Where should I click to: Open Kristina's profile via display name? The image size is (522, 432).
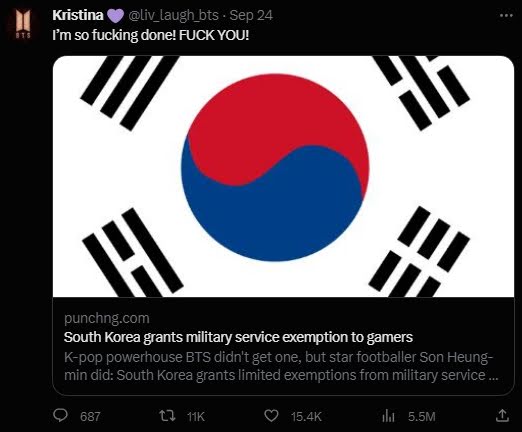pyautogui.click(x=78, y=15)
